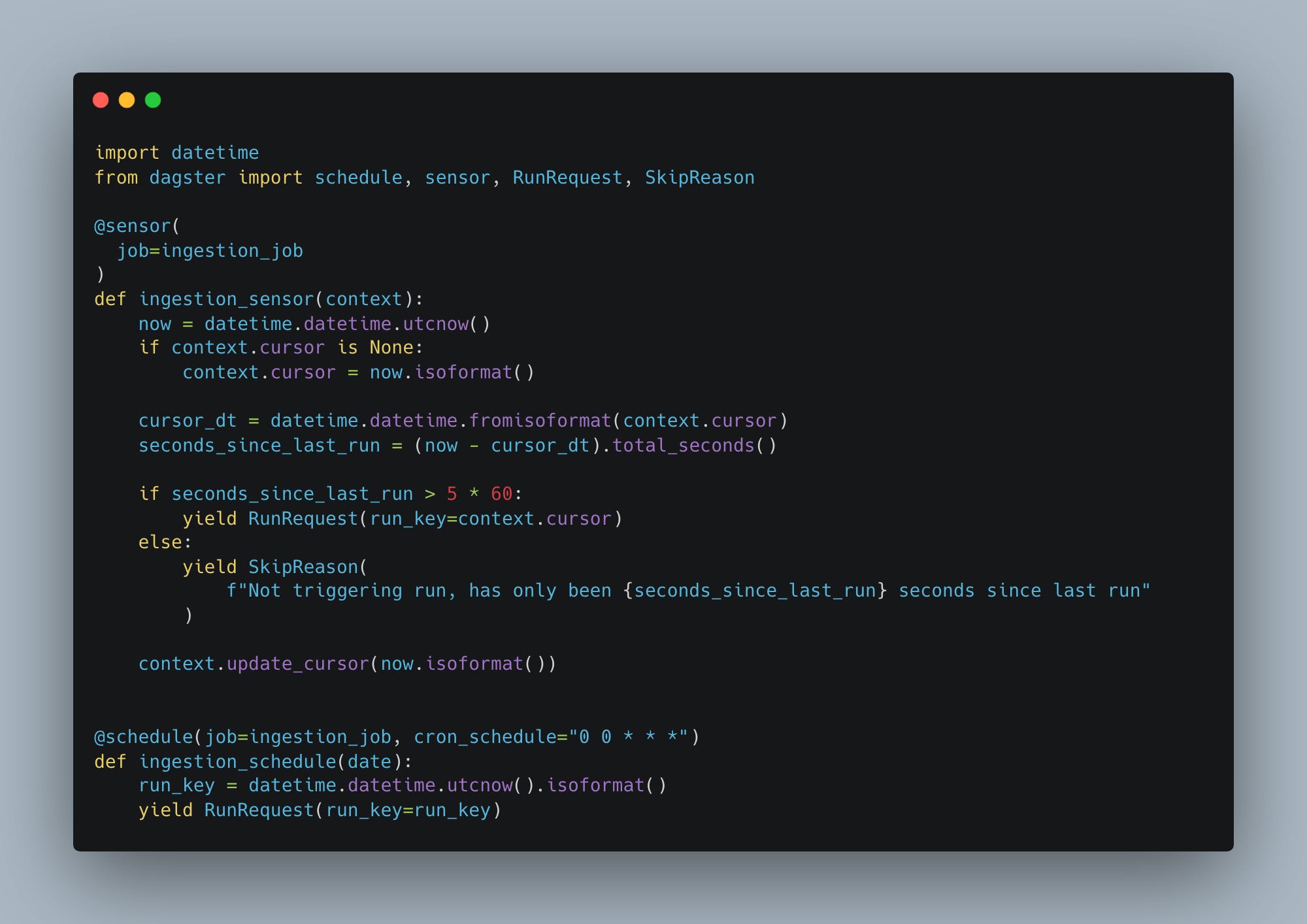Click 'cursor_dt' variable assignment

click(188, 421)
